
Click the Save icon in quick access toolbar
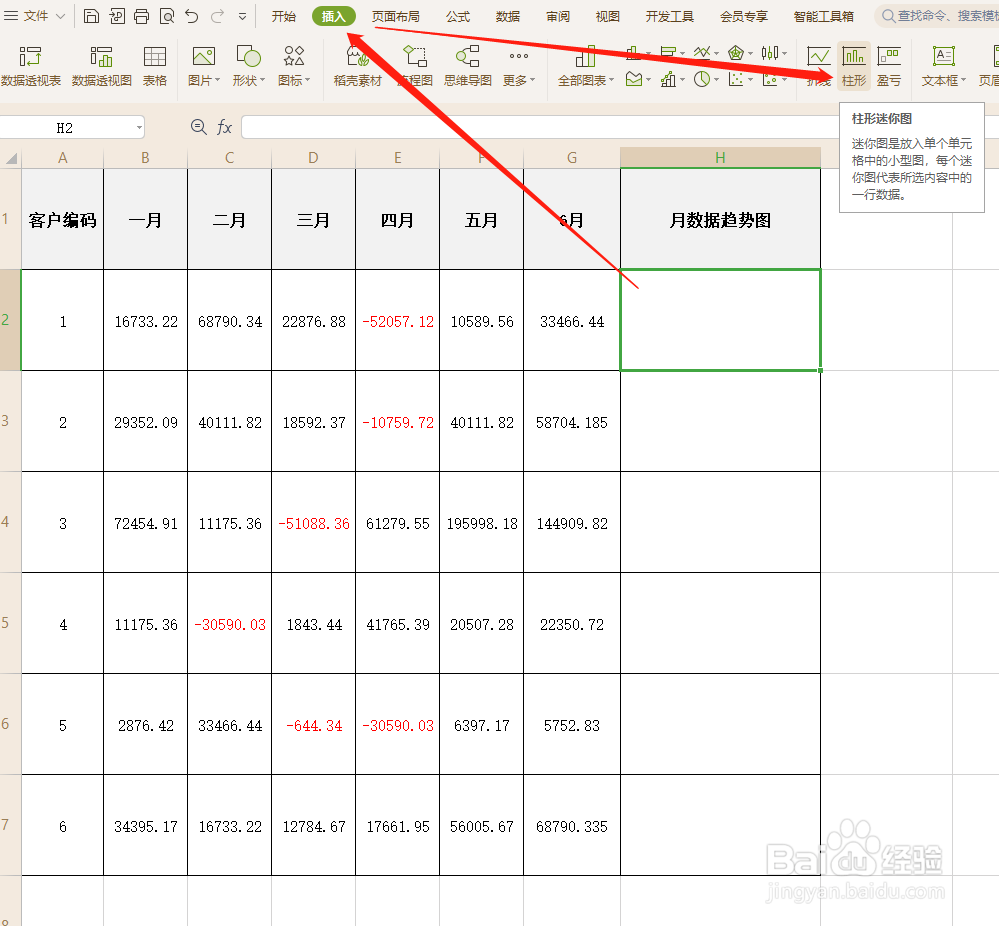(91, 16)
